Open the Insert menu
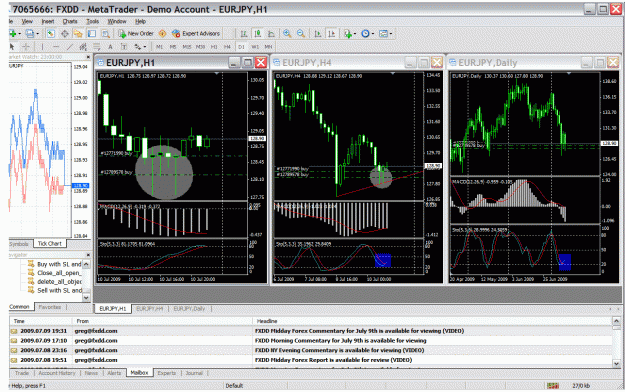Screen dimensions: 625x392 (x=48, y=22)
